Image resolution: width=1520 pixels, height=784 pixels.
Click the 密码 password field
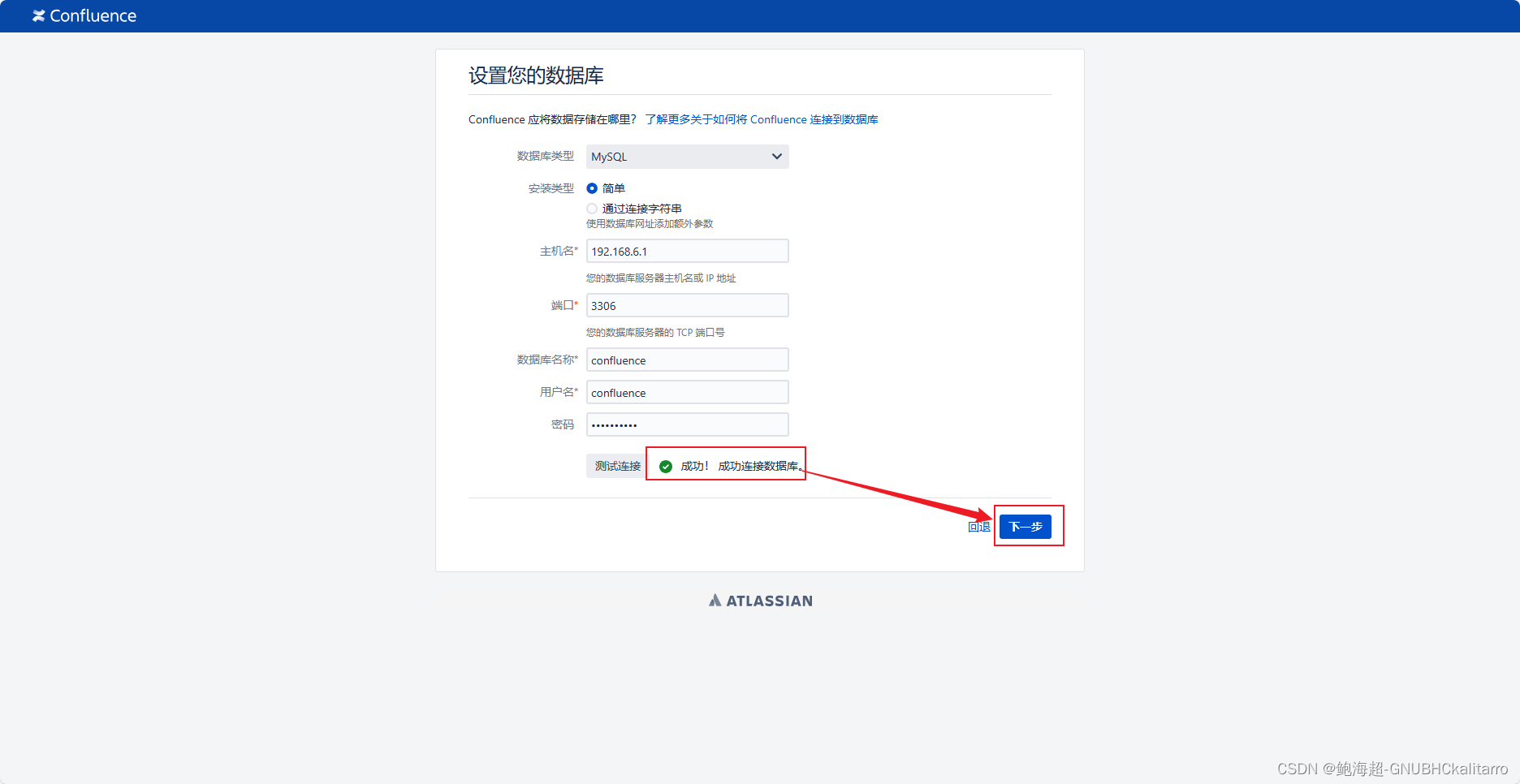pos(687,424)
